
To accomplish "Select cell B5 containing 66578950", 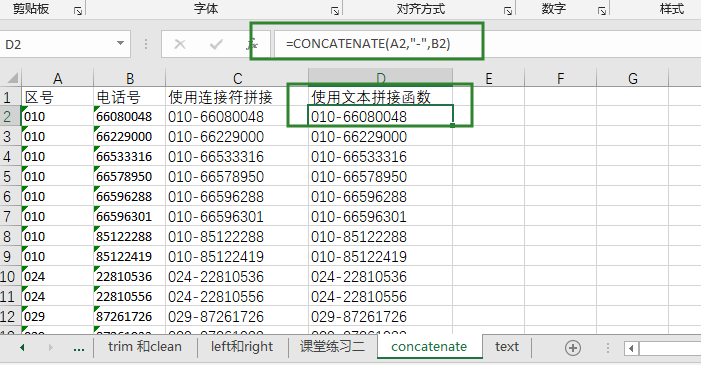I will pos(130,176).
